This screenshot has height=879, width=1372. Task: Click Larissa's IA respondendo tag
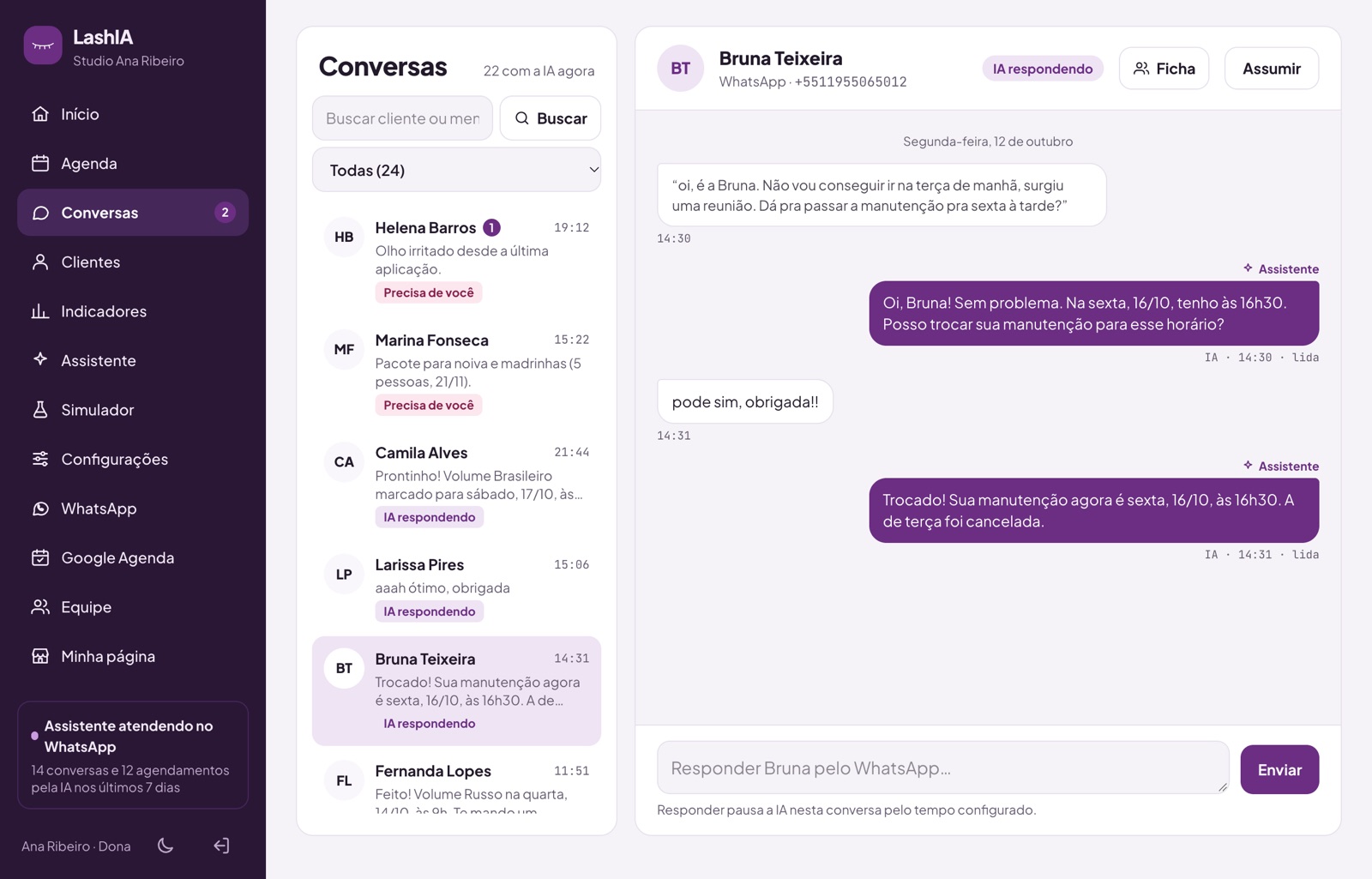[x=430, y=611]
